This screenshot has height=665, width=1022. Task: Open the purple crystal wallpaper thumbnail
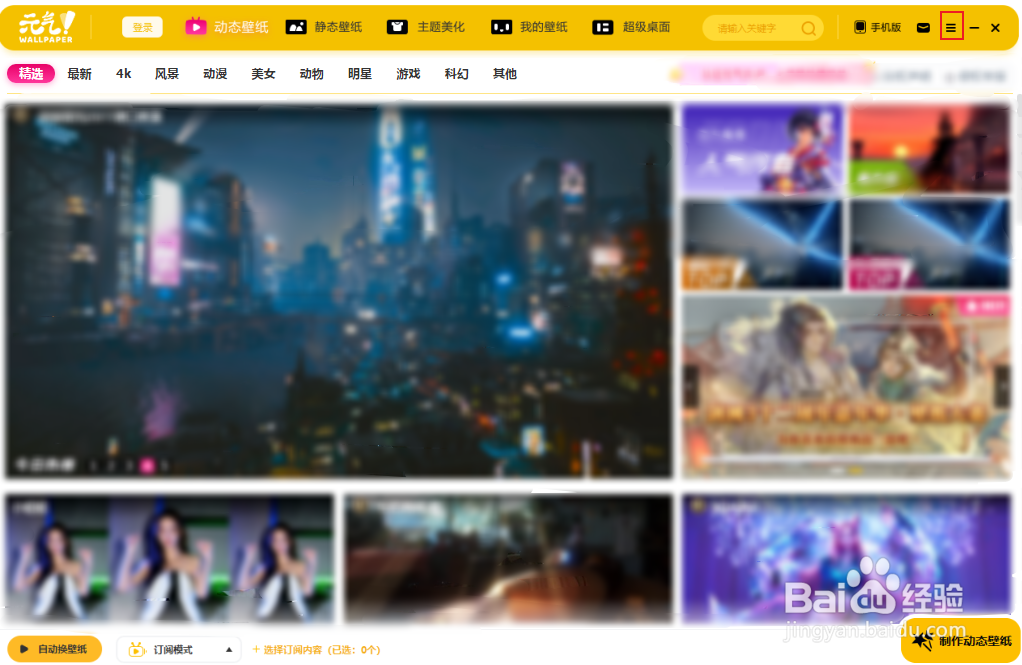click(x=847, y=558)
